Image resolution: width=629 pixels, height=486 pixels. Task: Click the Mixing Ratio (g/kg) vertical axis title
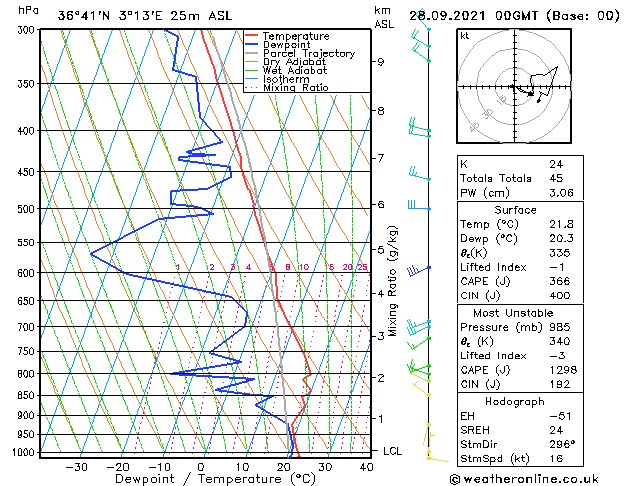392,281
